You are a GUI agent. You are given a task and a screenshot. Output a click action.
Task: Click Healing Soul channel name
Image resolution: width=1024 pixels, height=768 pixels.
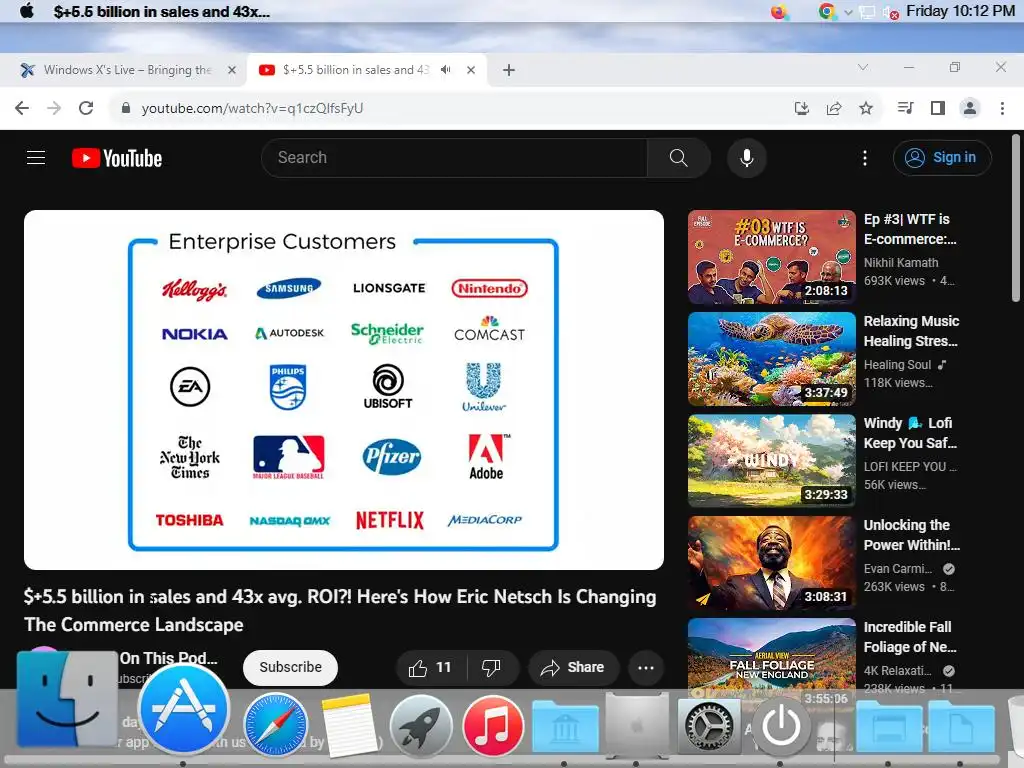click(x=897, y=364)
